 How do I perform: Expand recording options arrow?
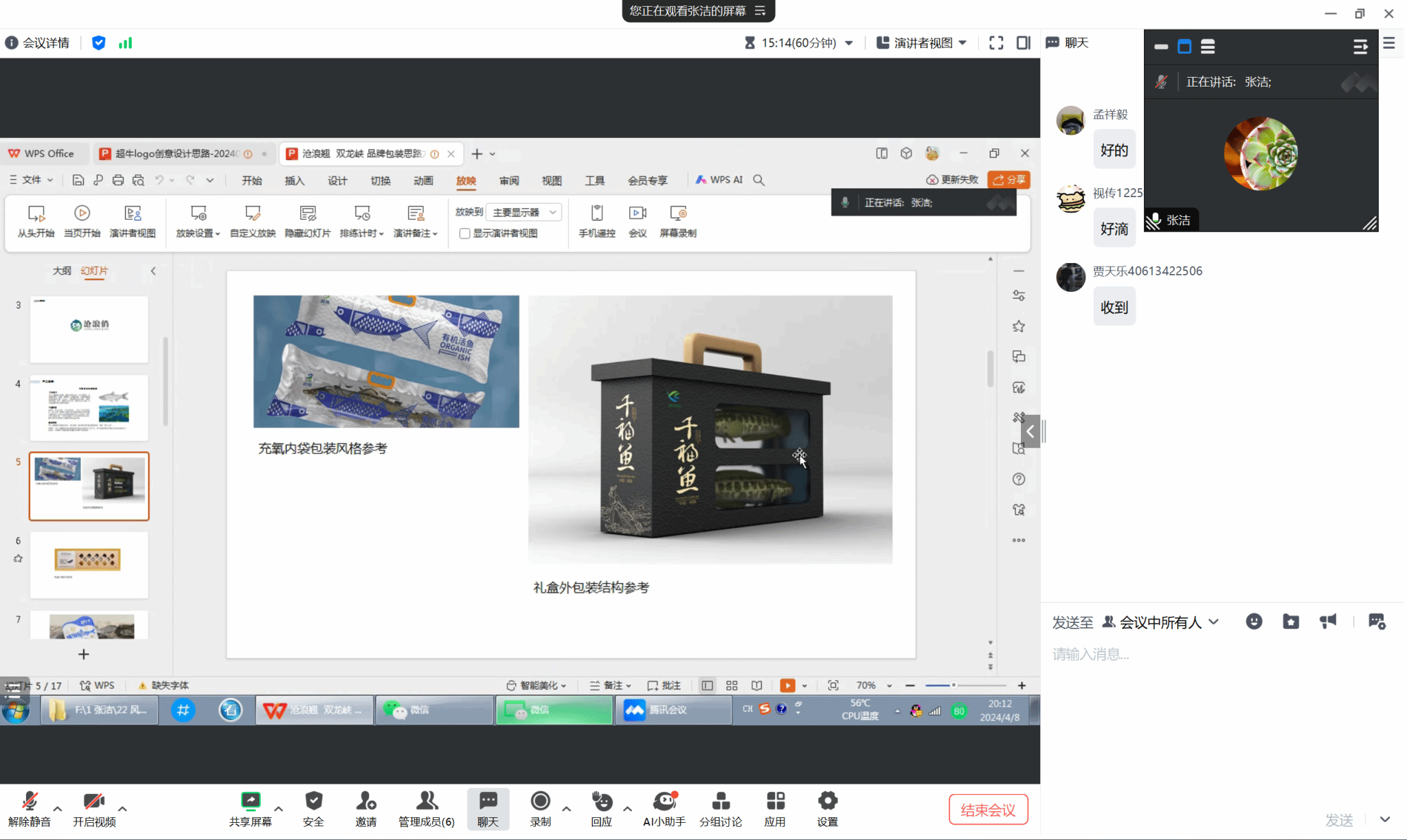pos(567,808)
